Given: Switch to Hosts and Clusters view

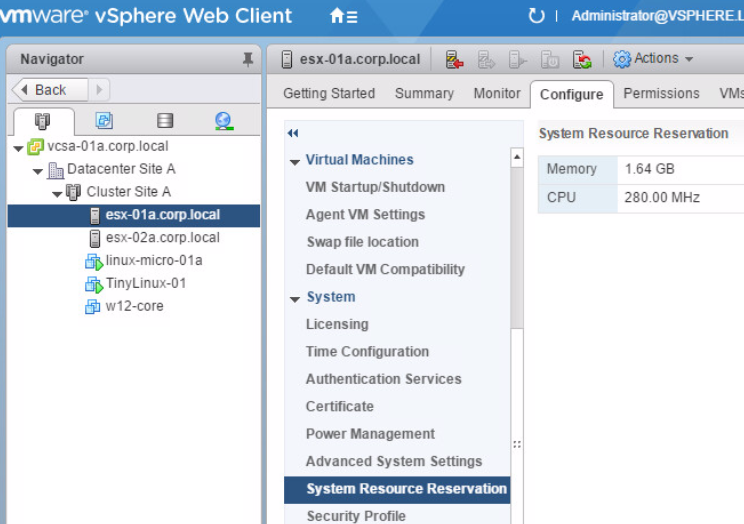Looking at the screenshot, I should 43,122.
